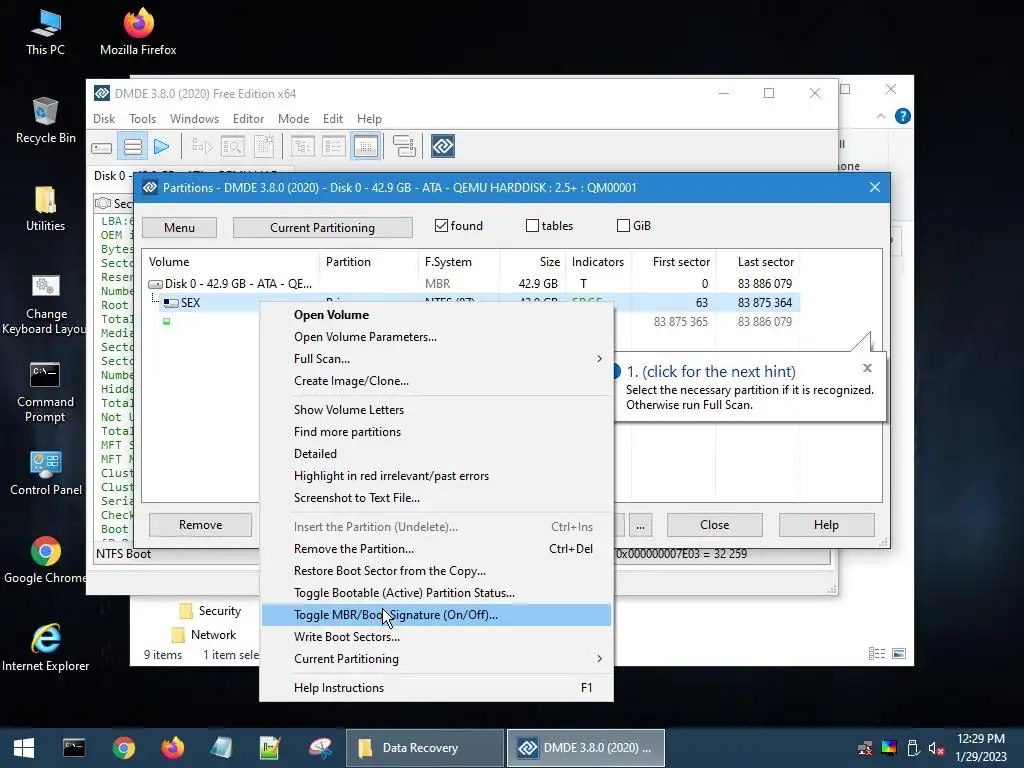Click the ellipsis (...) button

(x=641, y=525)
